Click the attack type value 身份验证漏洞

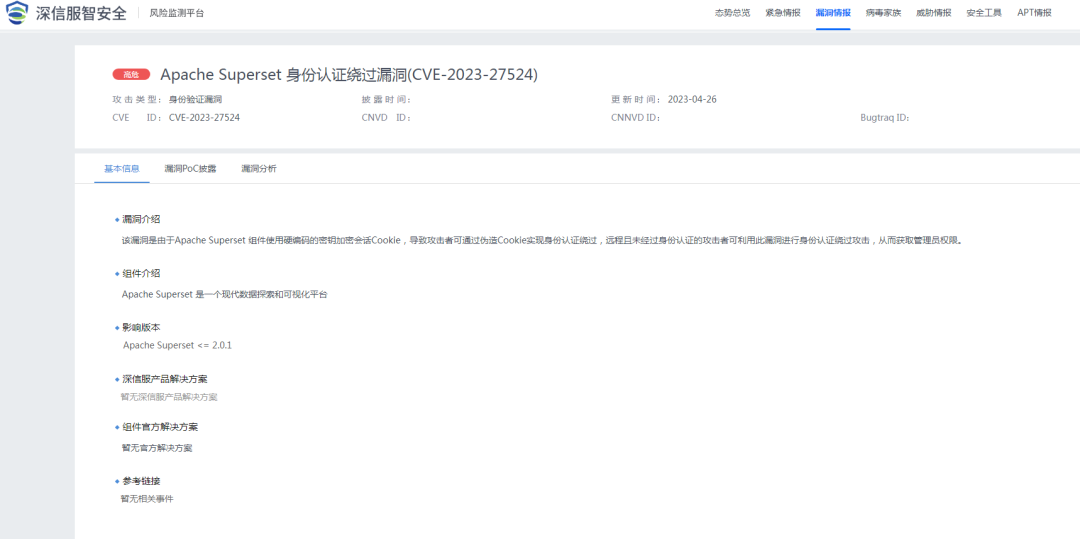pos(196,99)
